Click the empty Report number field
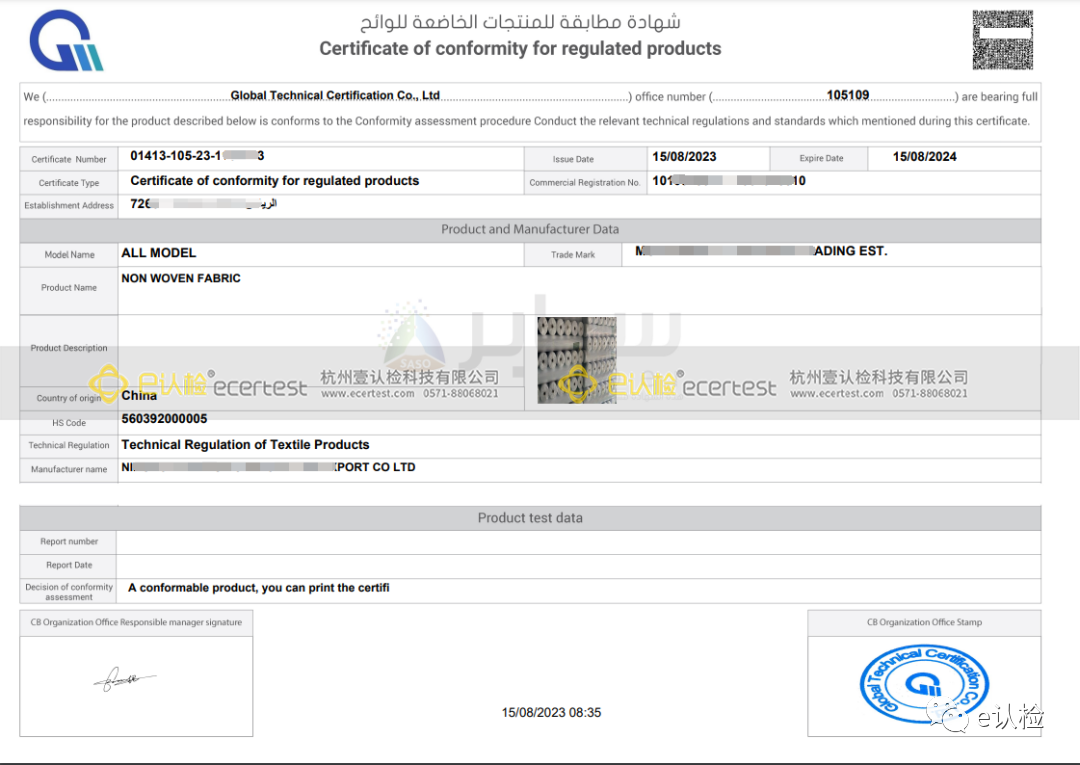The height and width of the screenshot is (765, 1080). [579, 543]
